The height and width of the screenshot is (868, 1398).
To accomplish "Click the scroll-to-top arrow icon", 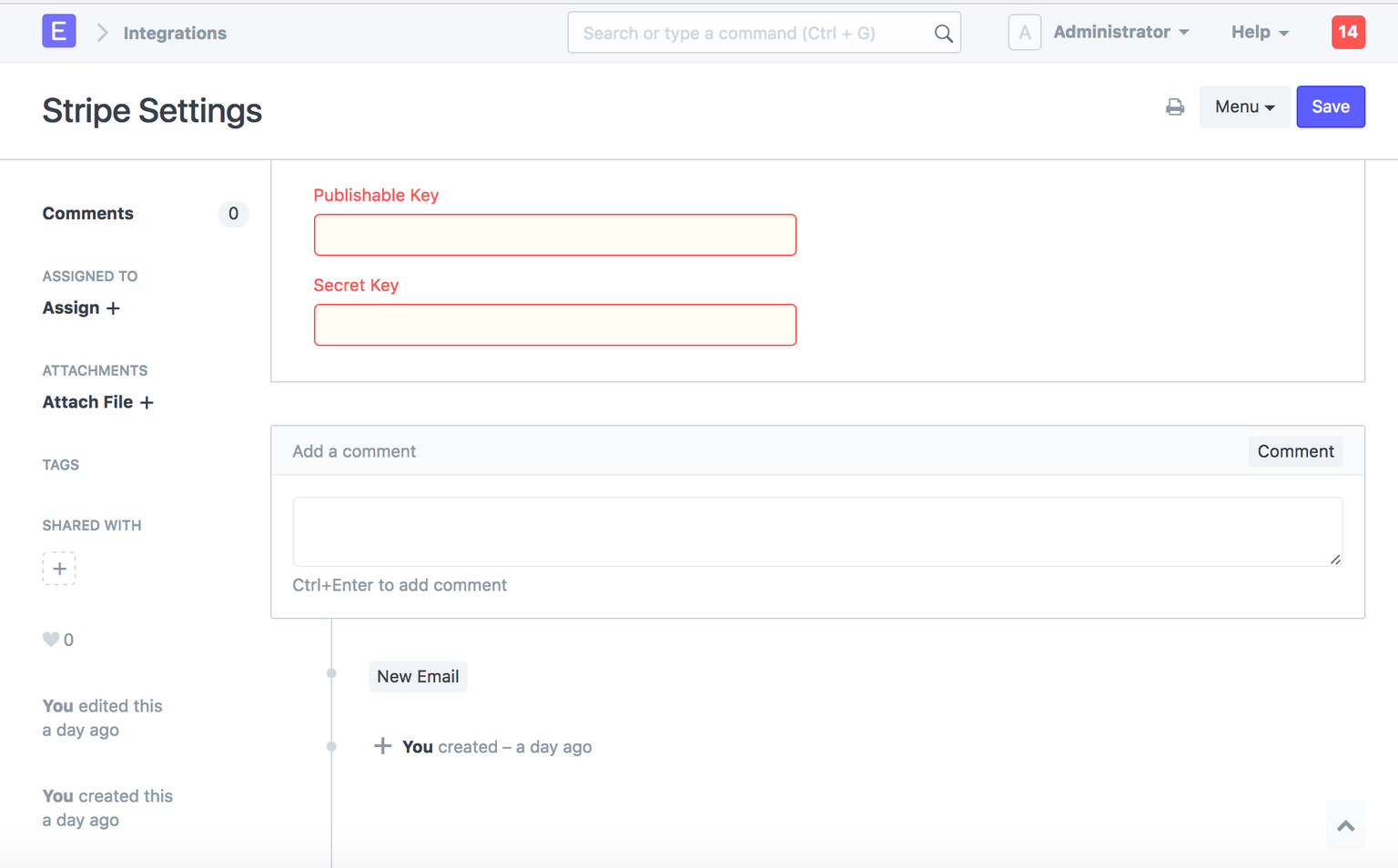I will [1345, 824].
